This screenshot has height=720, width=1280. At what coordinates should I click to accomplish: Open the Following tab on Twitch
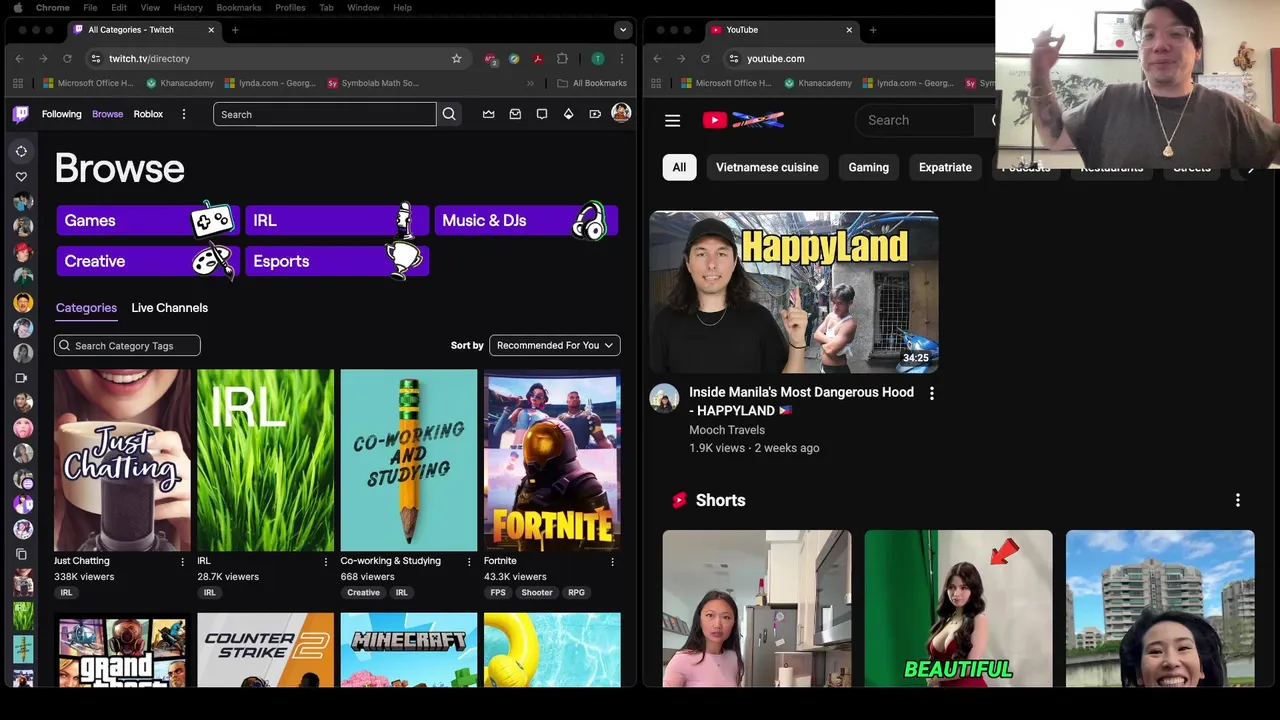point(61,114)
